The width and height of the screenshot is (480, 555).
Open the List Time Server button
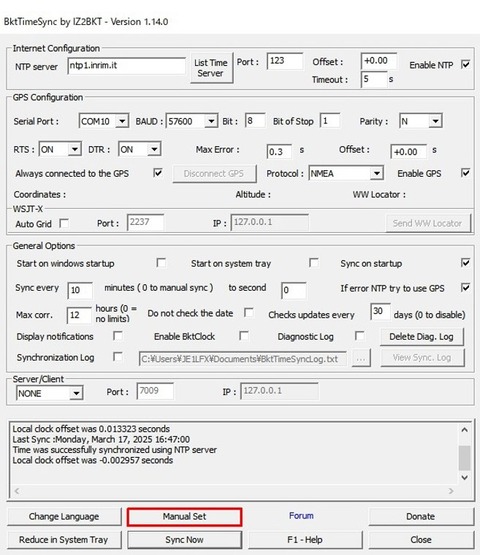pos(211,68)
